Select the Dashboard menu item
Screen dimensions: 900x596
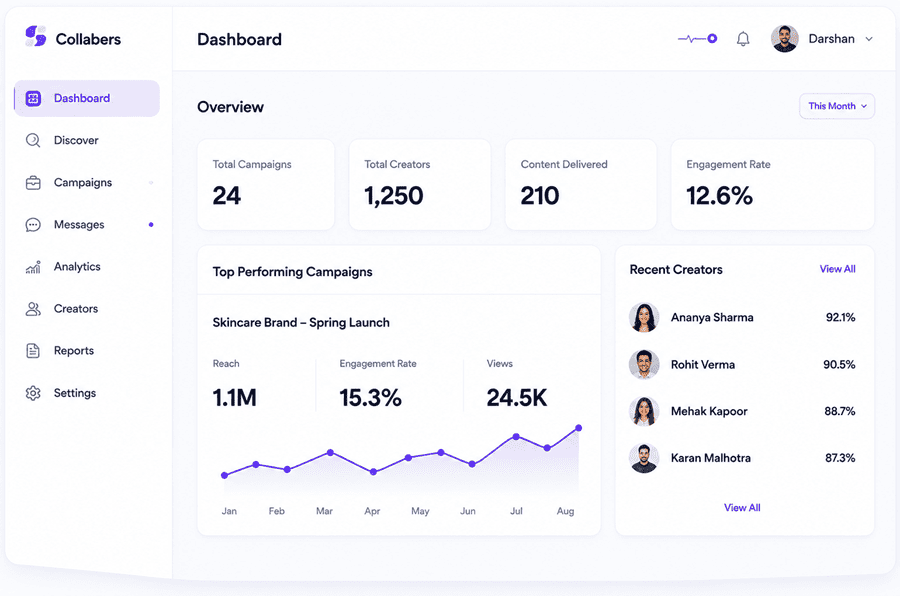click(x=87, y=98)
